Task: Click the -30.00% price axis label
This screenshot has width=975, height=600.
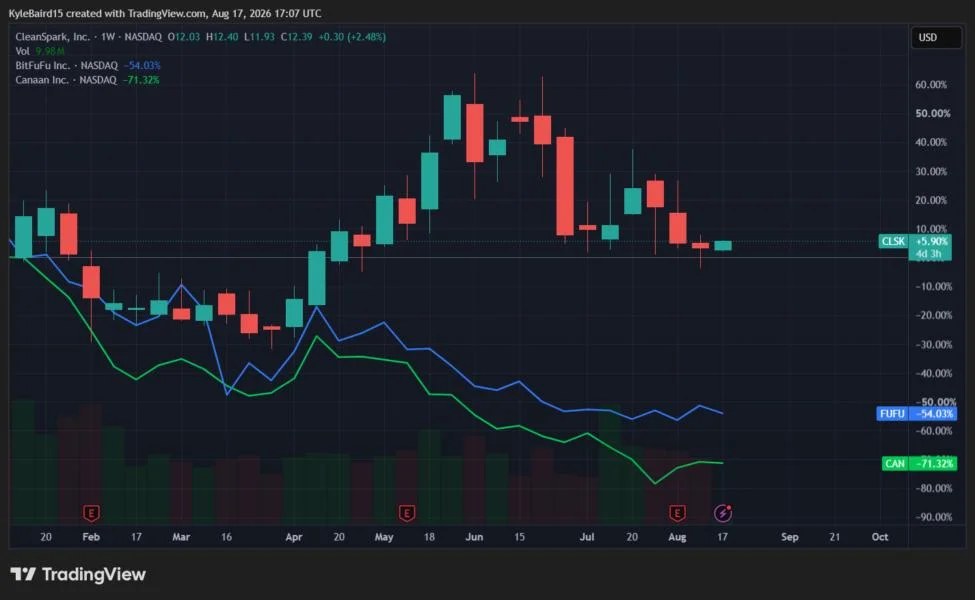Action: point(933,344)
